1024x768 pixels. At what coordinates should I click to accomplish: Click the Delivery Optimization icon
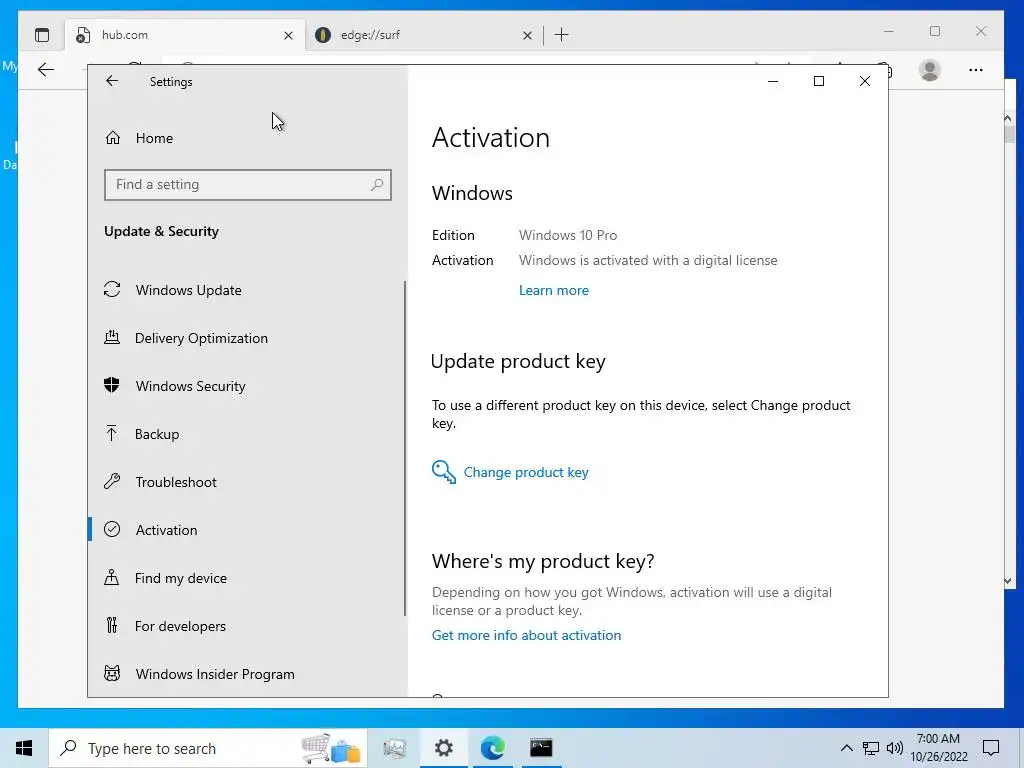pos(112,338)
